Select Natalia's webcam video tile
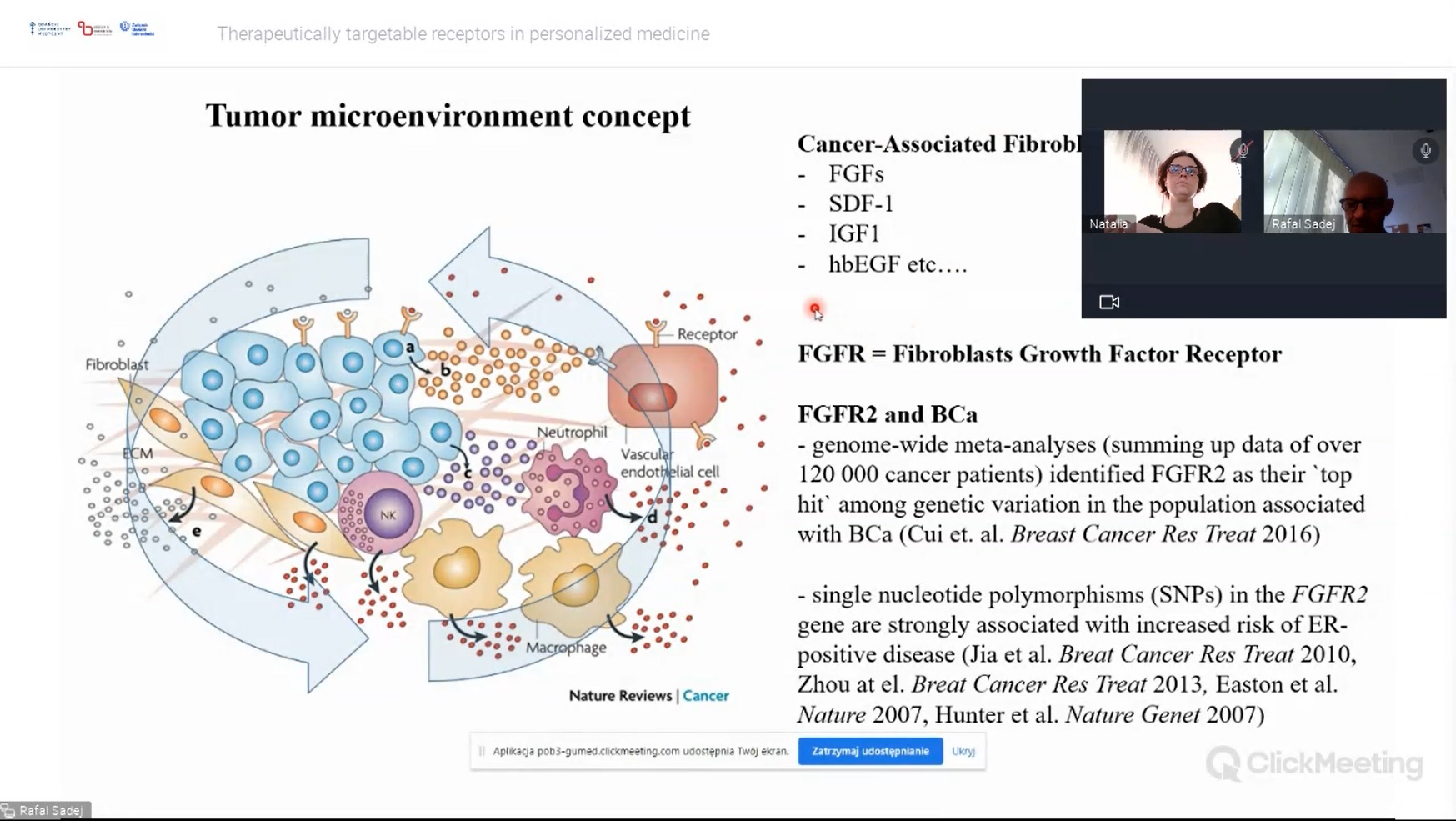The height and width of the screenshot is (821, 1456). click(1172, 181)
